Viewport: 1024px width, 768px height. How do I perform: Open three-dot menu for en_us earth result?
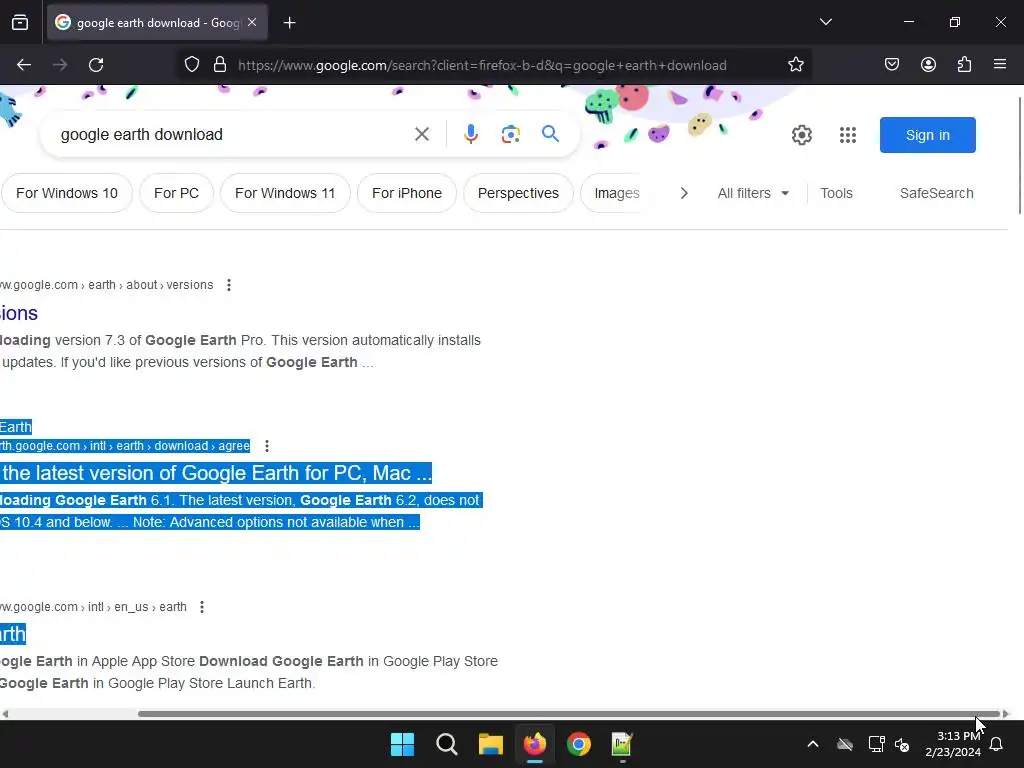(x=202, y=607)
